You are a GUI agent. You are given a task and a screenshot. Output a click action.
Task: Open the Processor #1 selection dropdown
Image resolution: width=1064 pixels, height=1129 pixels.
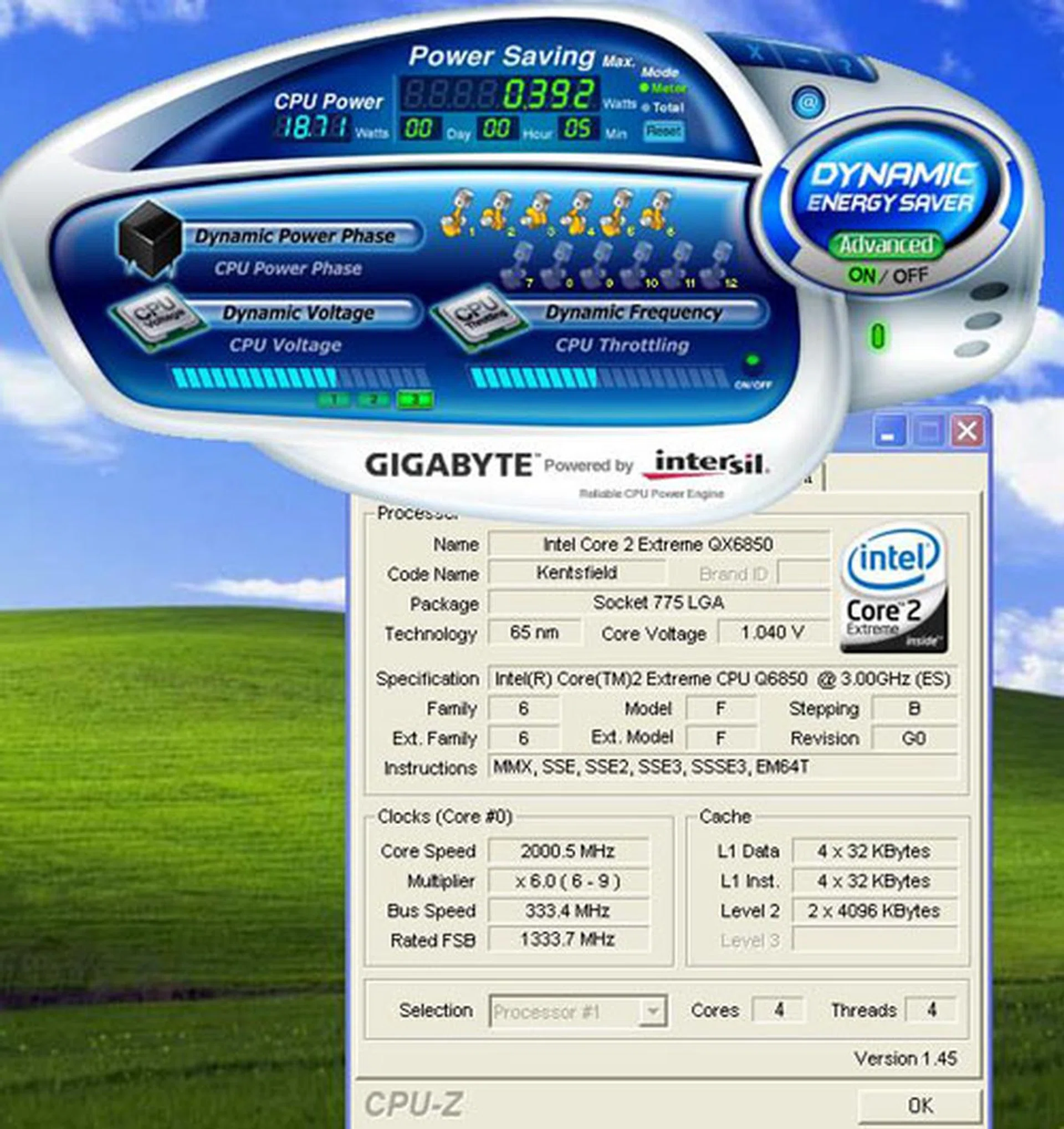[x=652, y=1012]
